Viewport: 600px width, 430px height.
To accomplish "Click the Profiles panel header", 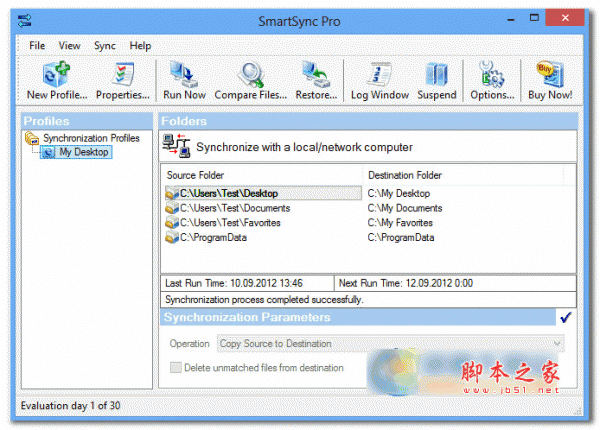I will pos(87,121).
